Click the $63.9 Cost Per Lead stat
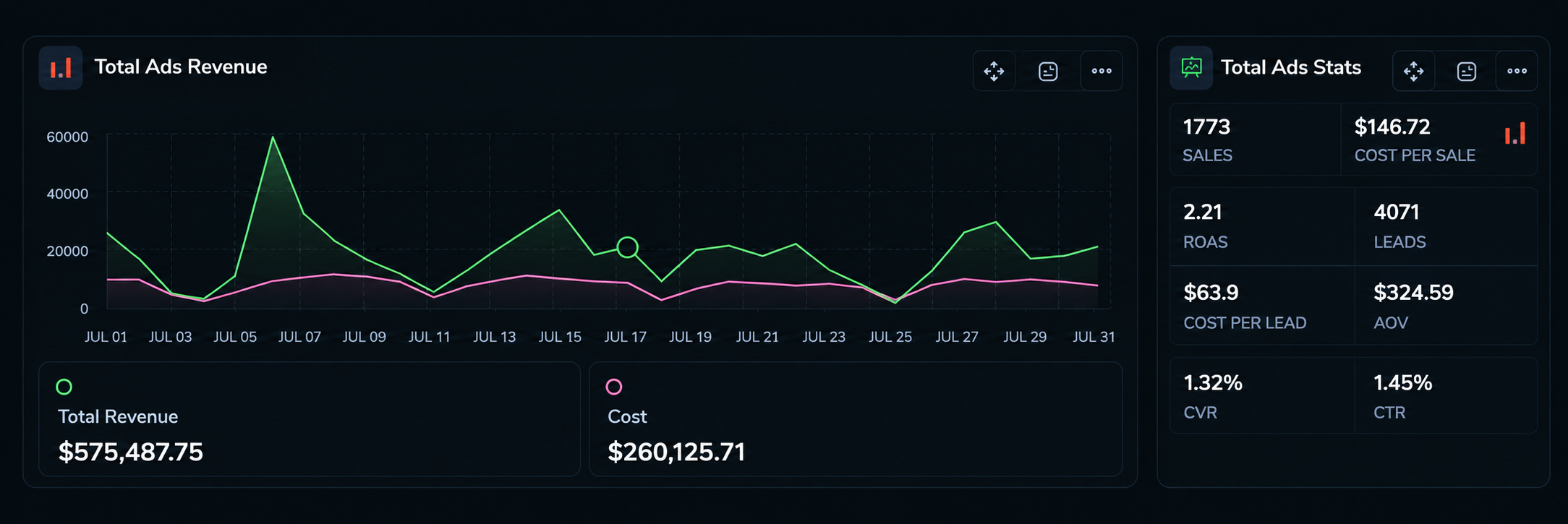Viewport: 1568px width, 524px height. [x=1262, y=306]
